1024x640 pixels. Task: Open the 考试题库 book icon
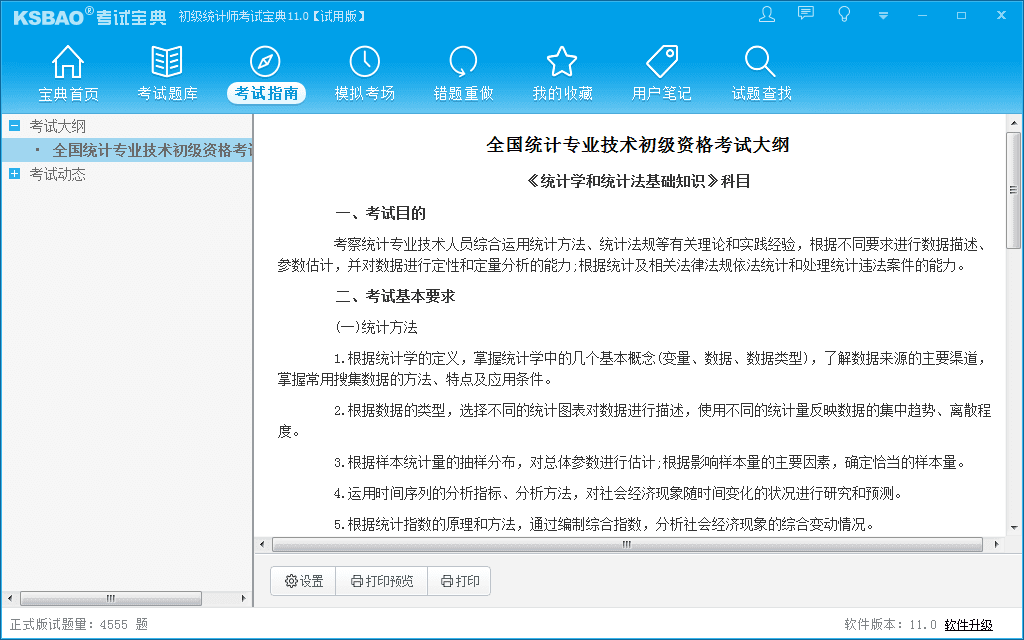(x=167, y=62)
